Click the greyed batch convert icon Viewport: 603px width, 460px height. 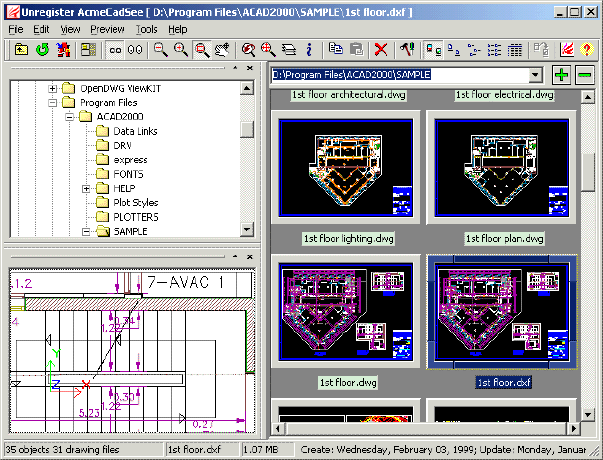(541, 50)
